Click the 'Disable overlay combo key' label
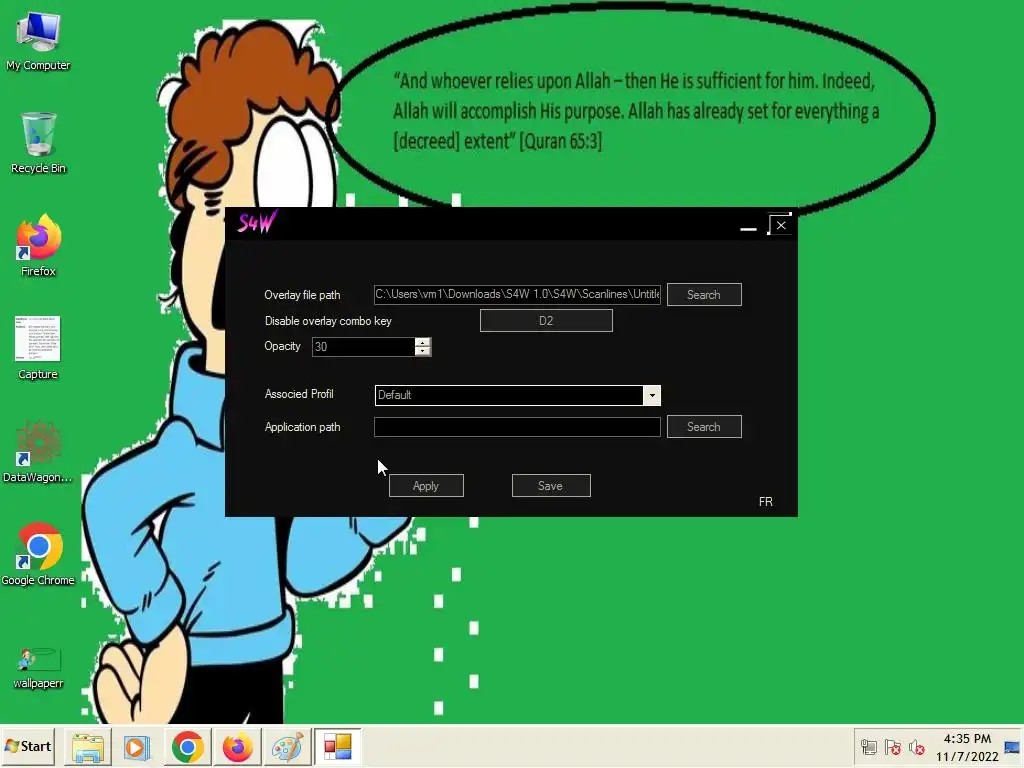This screenshot has height=768, width=1024. point(328,321)
